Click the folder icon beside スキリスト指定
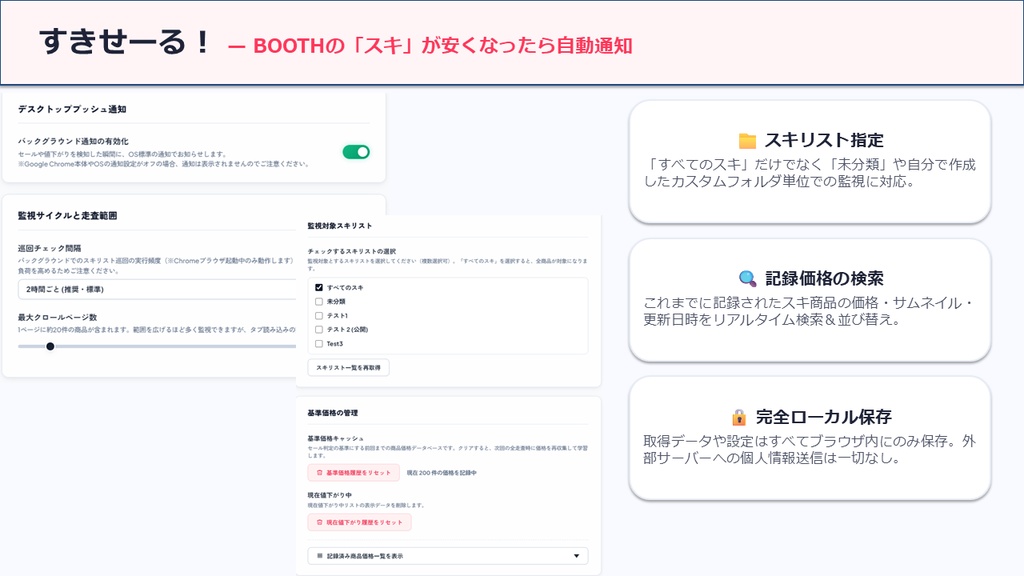 coord(747,140)
